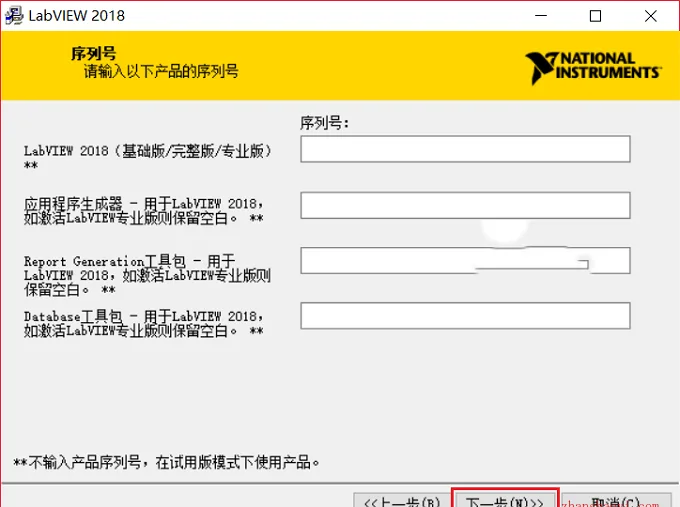This screenshot has height=507, width=680.
Task: Cancel installation with the 取消(C) button
Action: 616,500
